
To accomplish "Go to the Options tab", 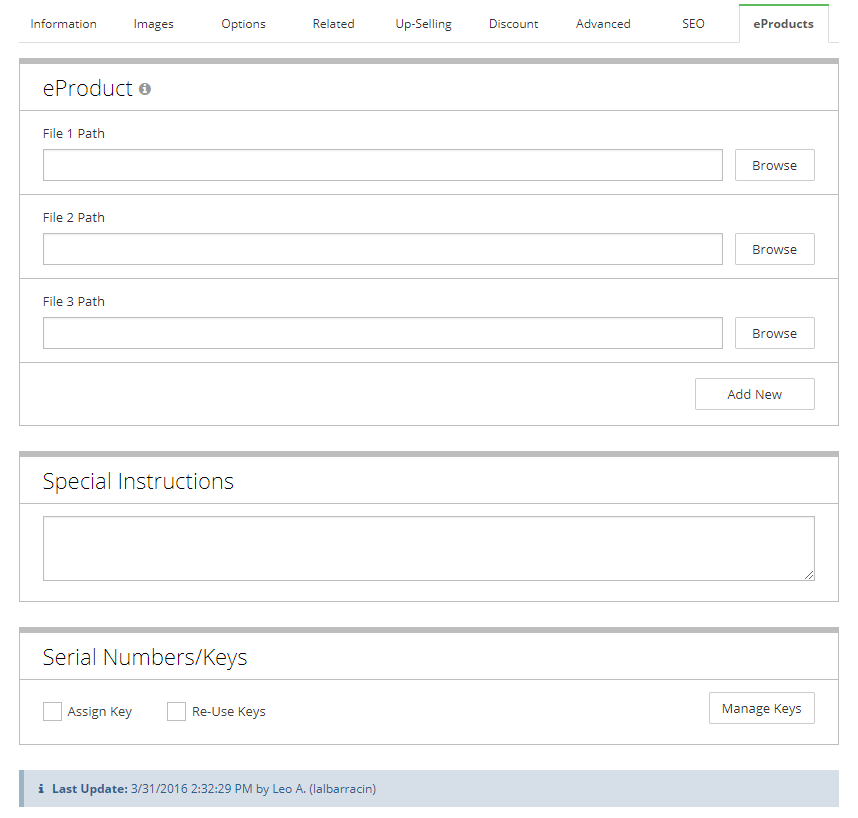I will click(x=243, y=24).
